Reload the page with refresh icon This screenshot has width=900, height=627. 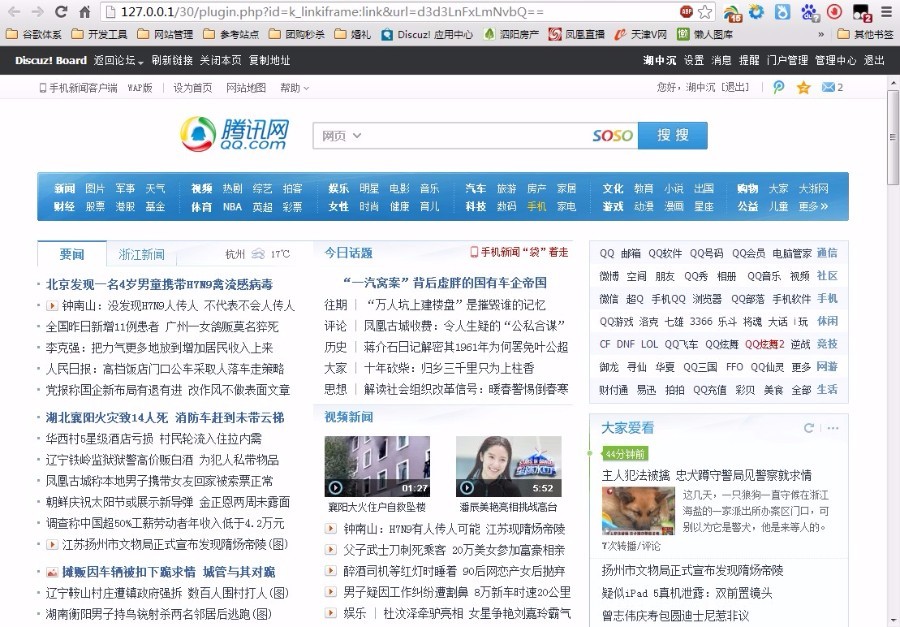pos(61,11)
